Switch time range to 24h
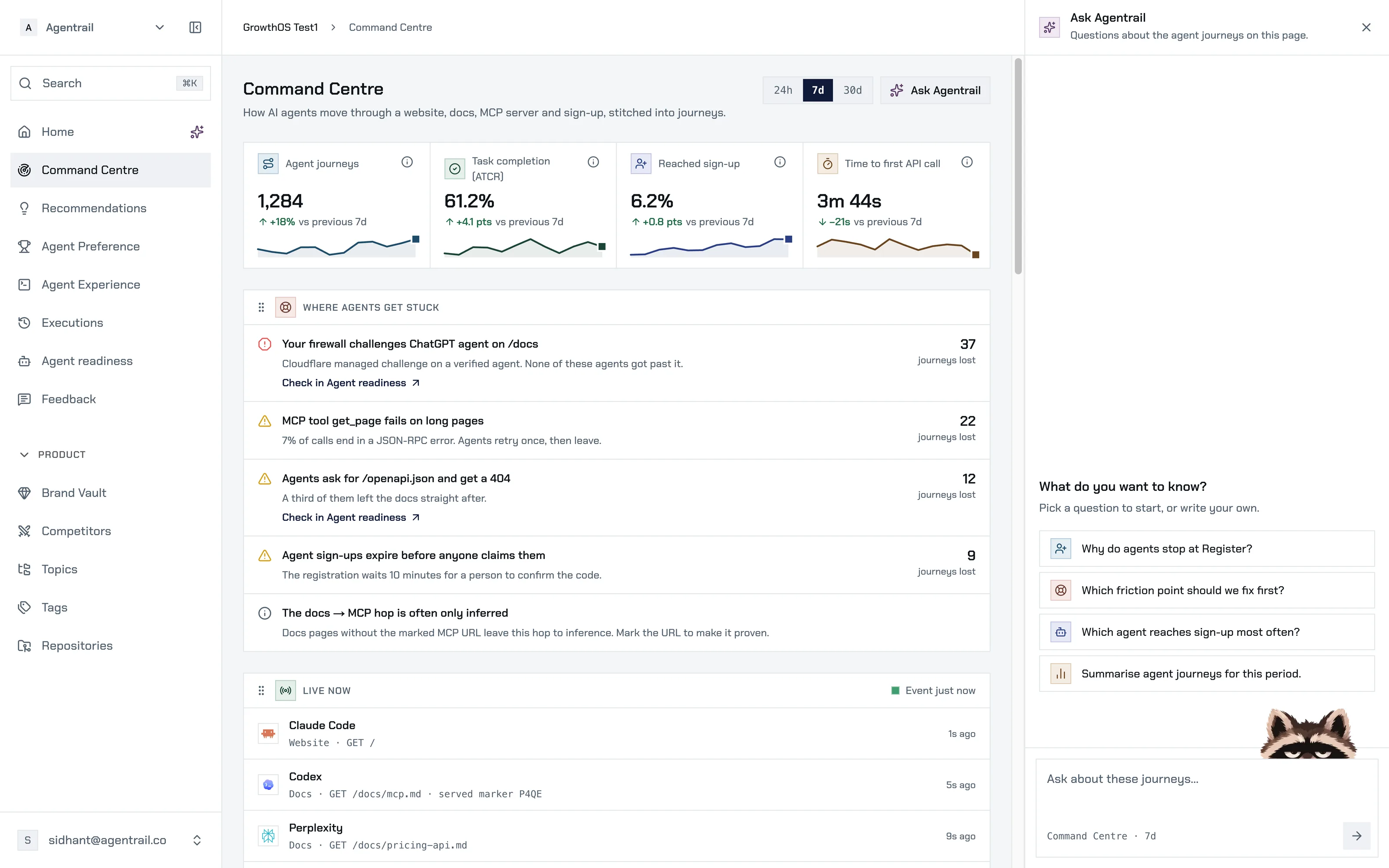The width and height of the screenshot is (1389, 868). [783, 90]
